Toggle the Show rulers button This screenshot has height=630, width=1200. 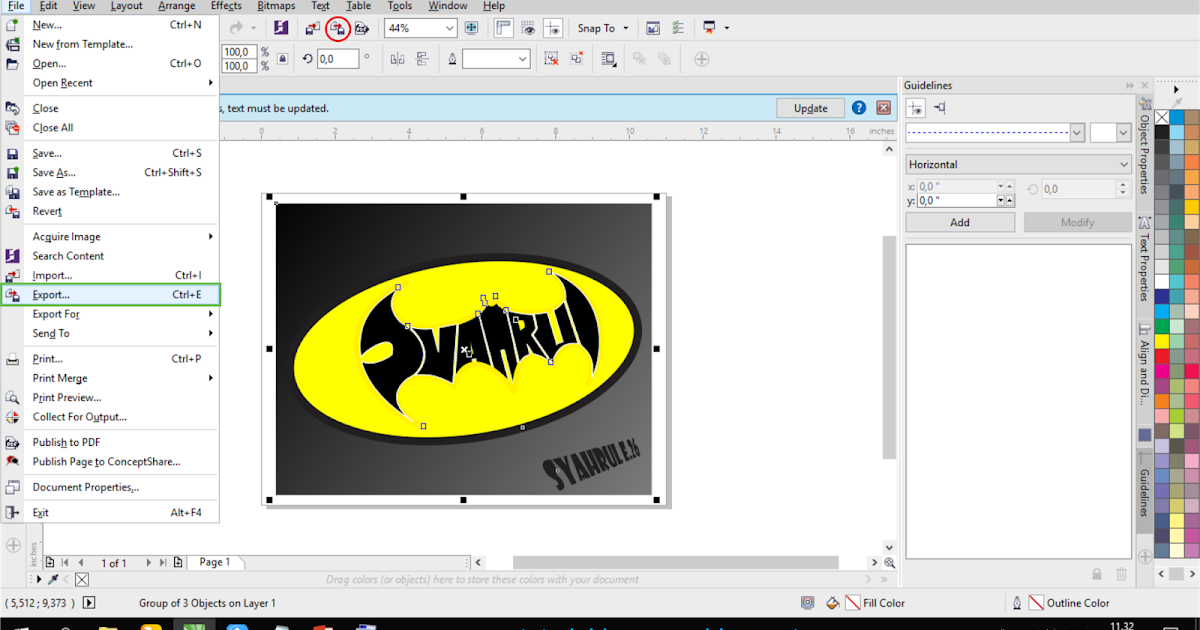(x=503, y=28)
